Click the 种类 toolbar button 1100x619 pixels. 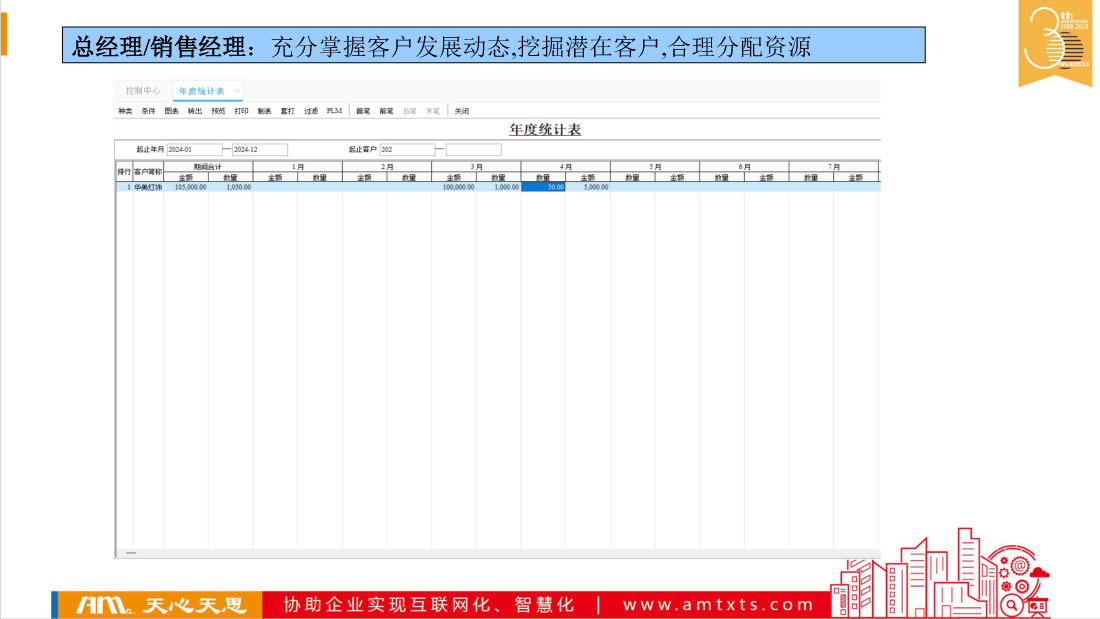125,111
